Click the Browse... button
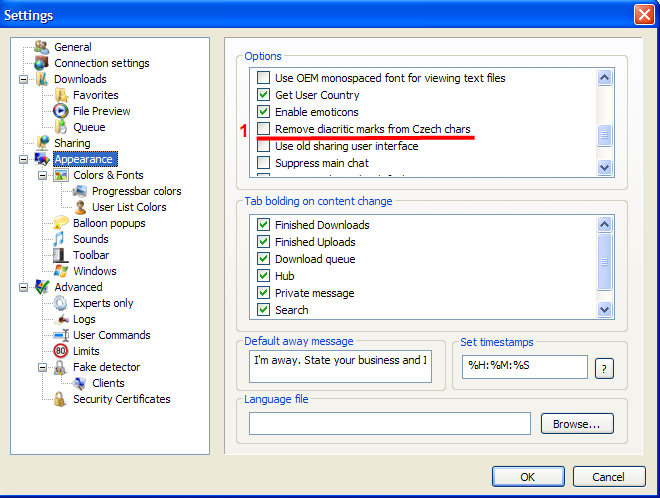The image size is (660, 498). pyautogui.click(x=576, y=424)
